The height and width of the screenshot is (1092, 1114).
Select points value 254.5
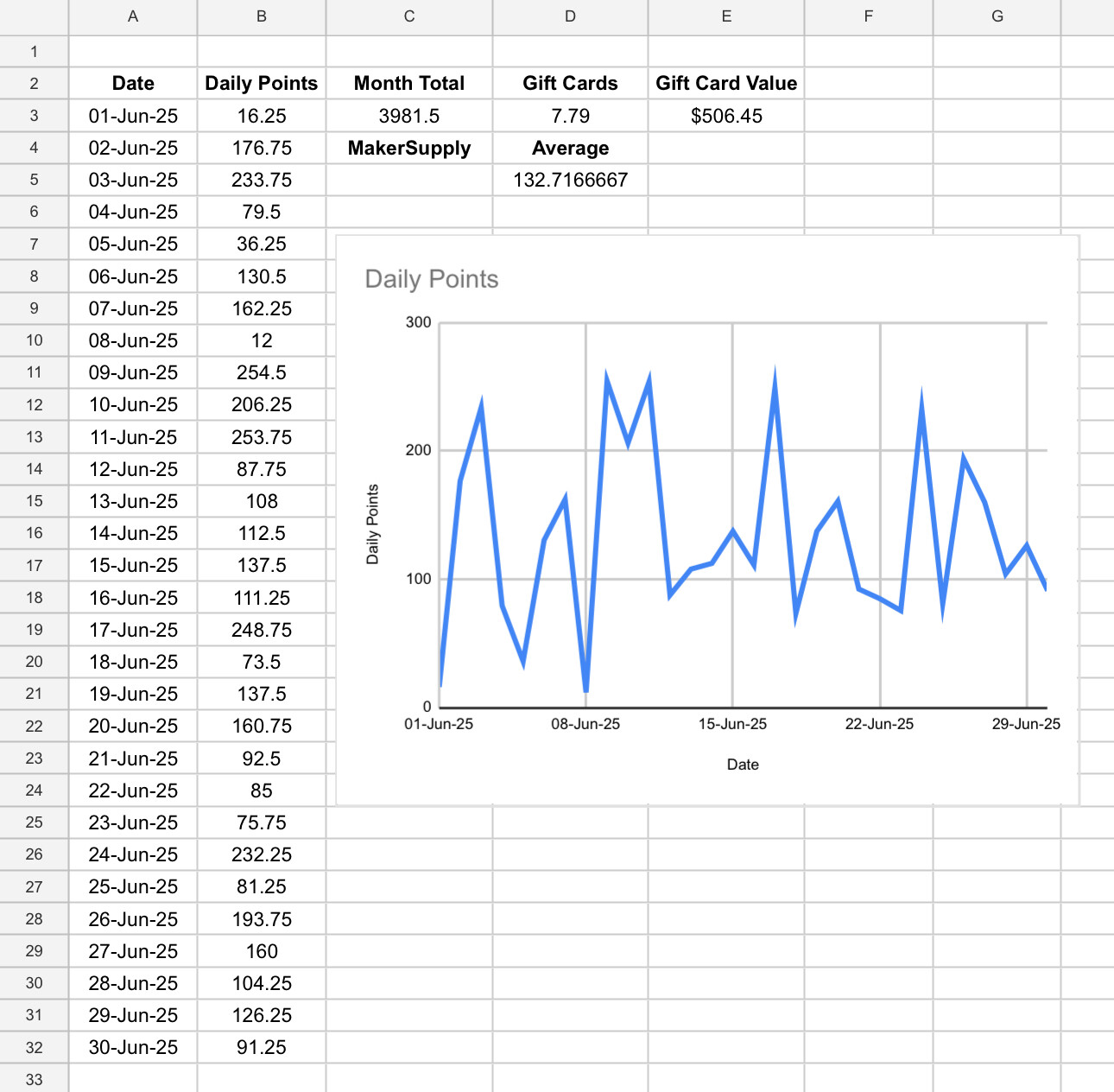pyautogui.click(x=262, y=372)
